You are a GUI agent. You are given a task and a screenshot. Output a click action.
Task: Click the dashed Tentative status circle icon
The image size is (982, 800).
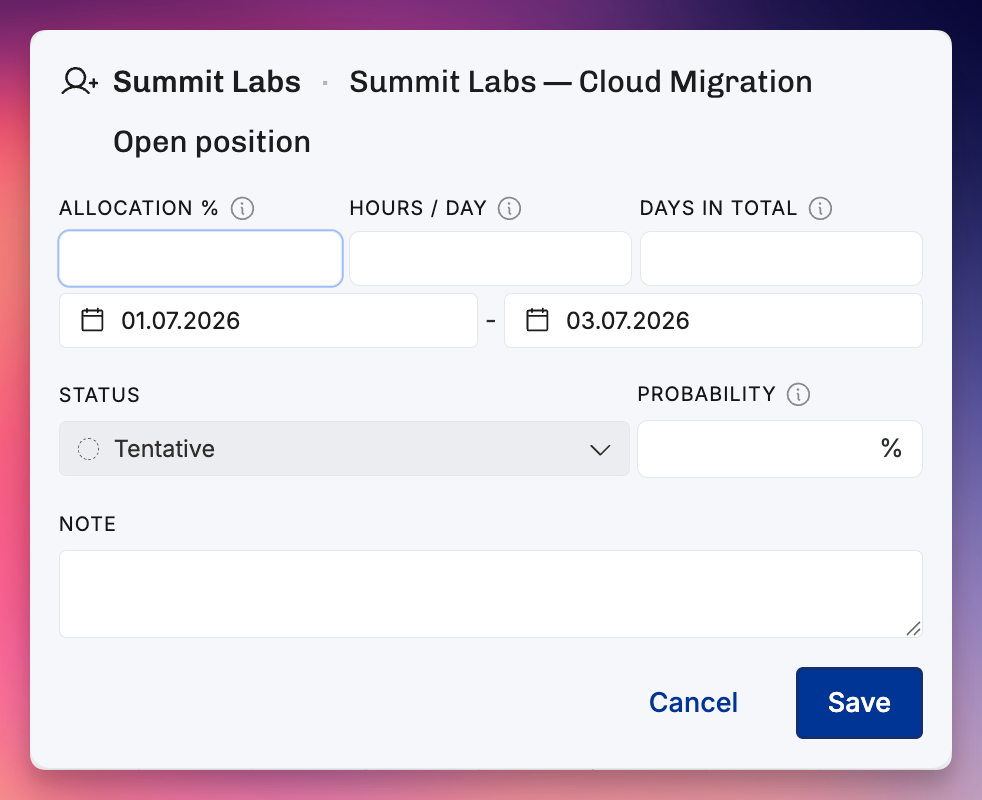pyautogui.click(x=88, y=449)
